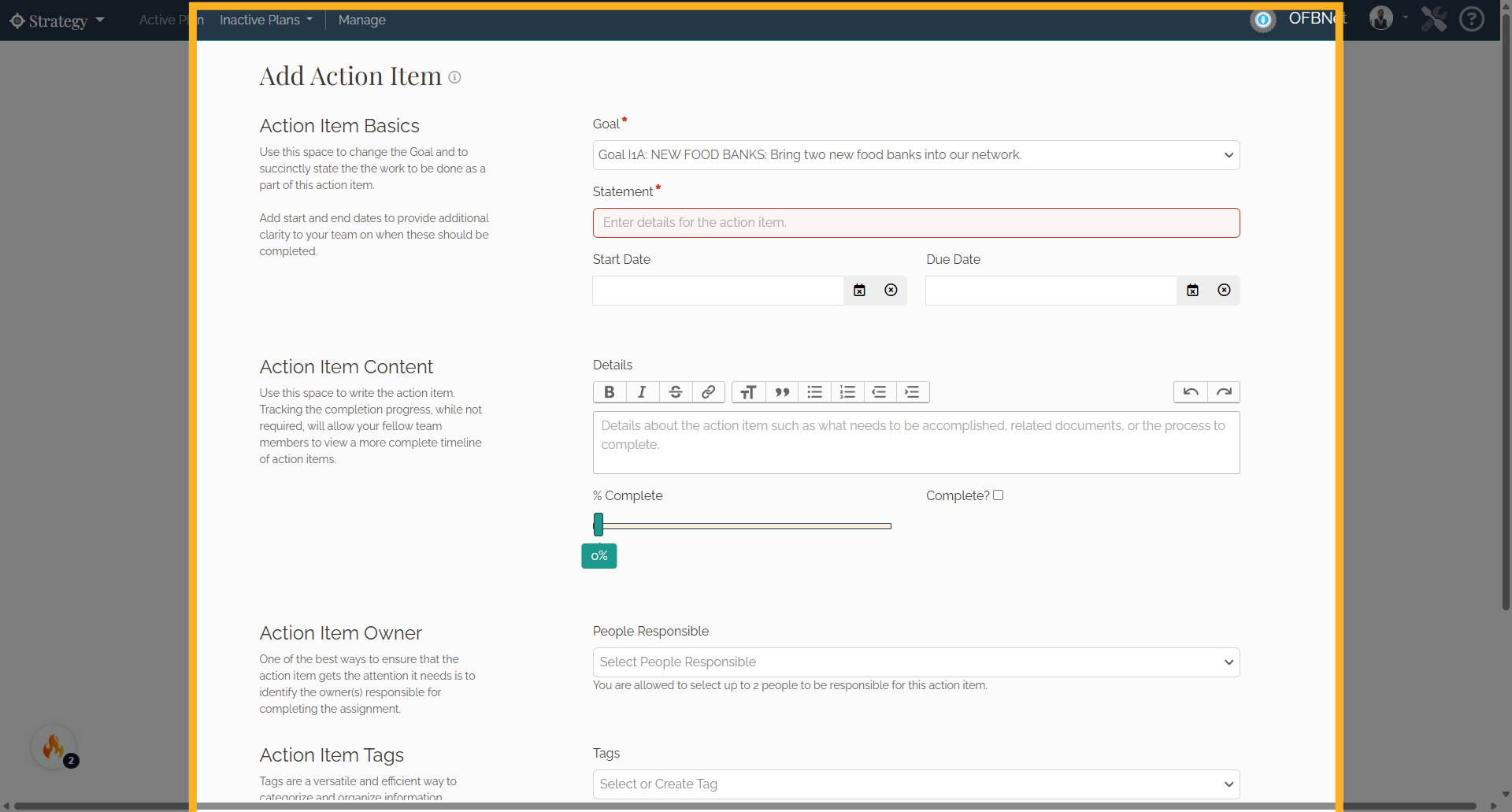Open the People Responsible dropdown
1512x812 pixels.
pos(916,662)
